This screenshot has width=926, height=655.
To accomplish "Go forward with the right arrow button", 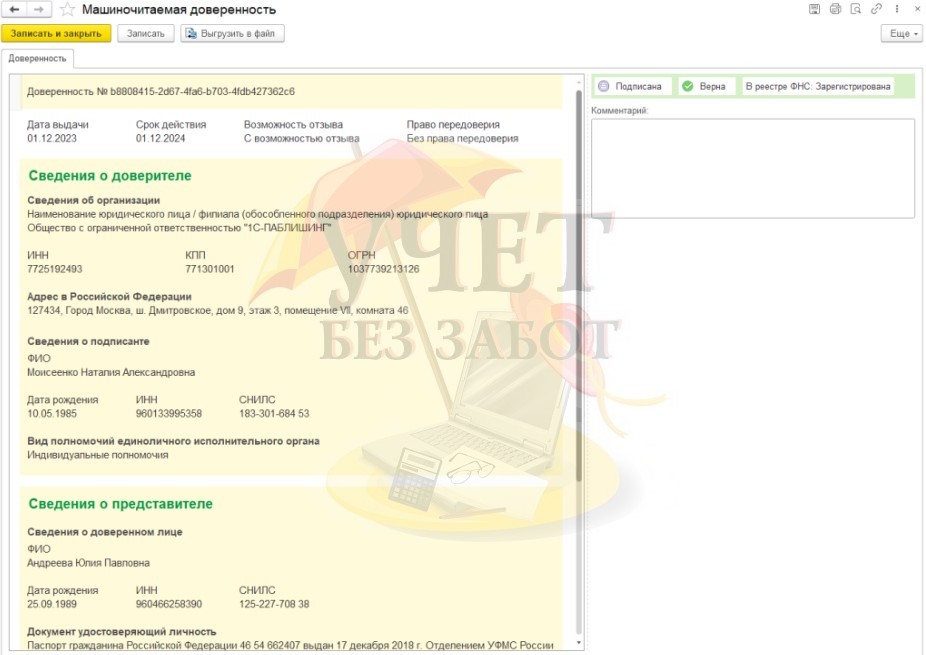I will (38, 9).
